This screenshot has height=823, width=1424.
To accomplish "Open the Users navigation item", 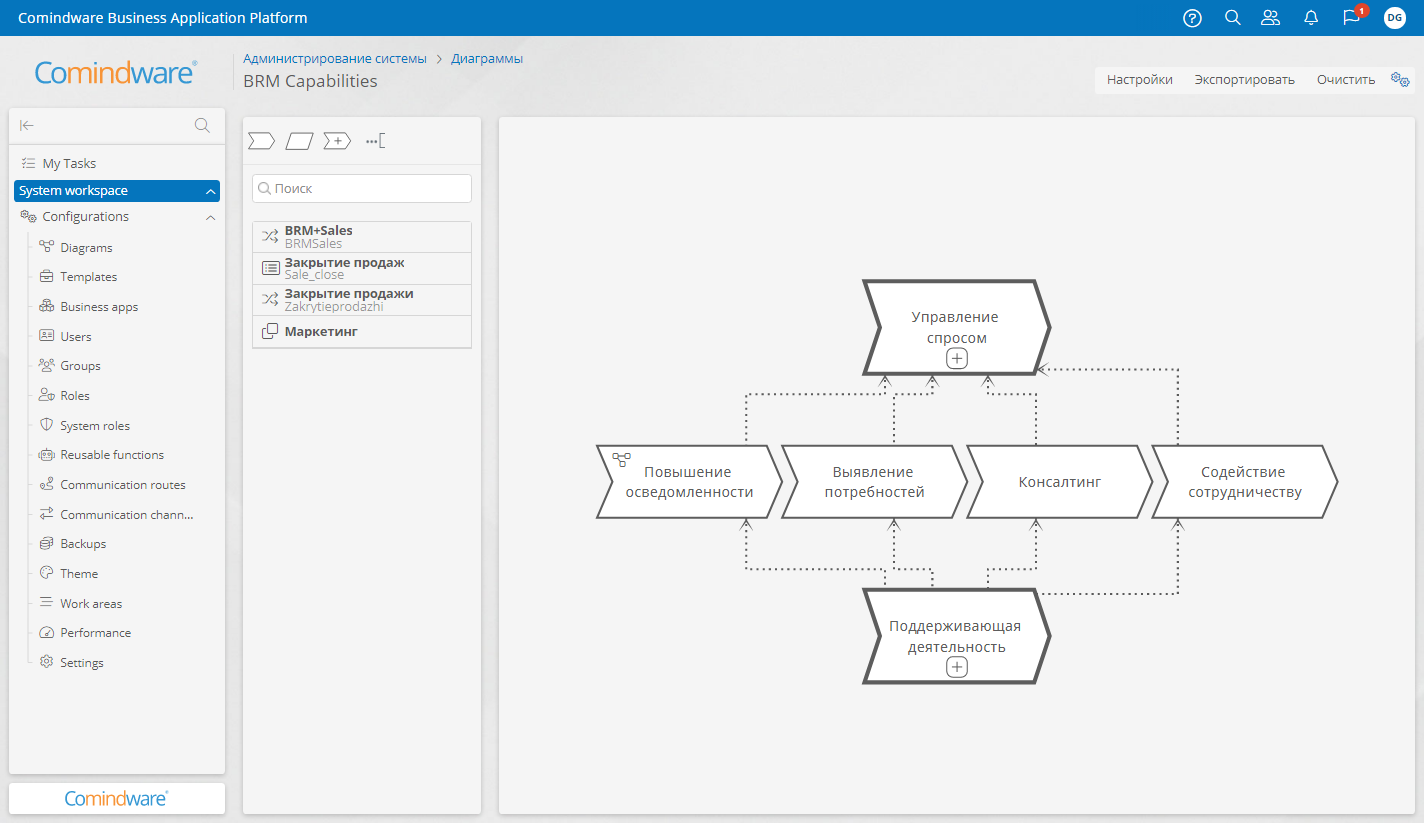I will (x=75, y=336).
